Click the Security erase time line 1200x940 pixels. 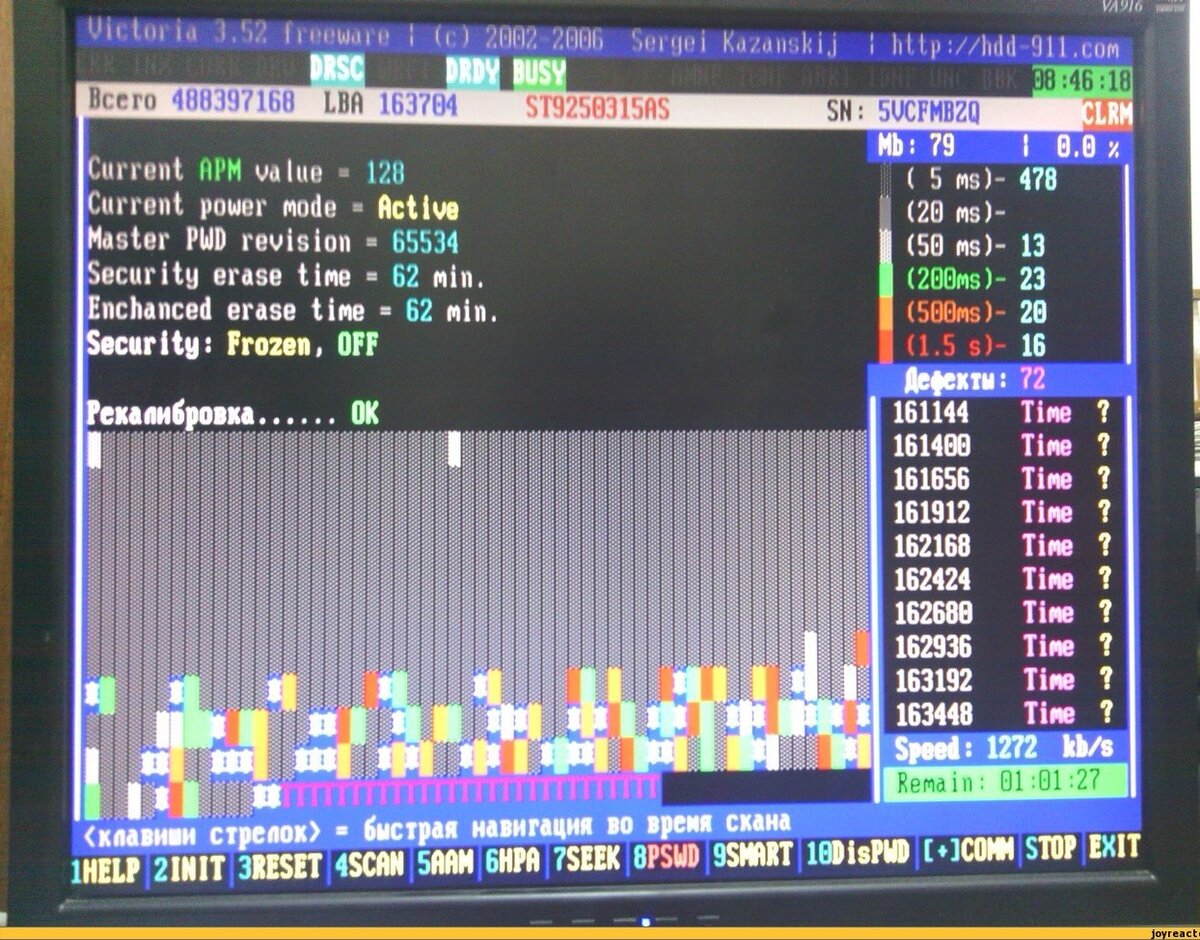point(287,275)
